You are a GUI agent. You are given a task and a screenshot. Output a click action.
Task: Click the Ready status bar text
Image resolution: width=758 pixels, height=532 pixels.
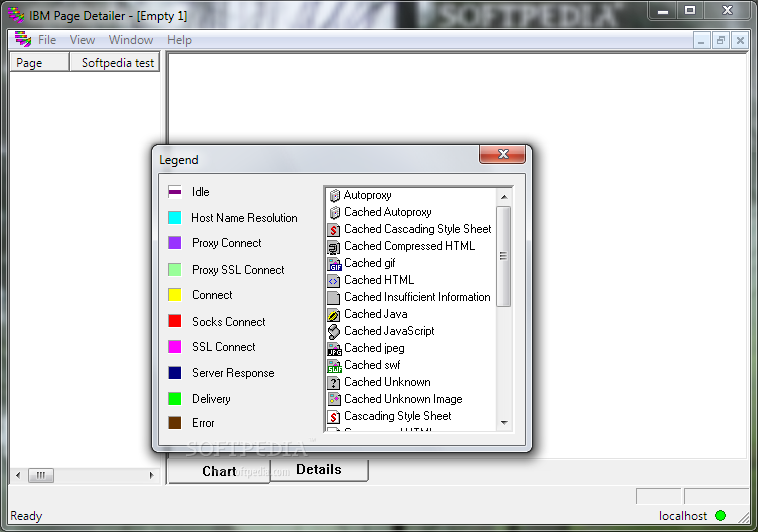[26, 516]
